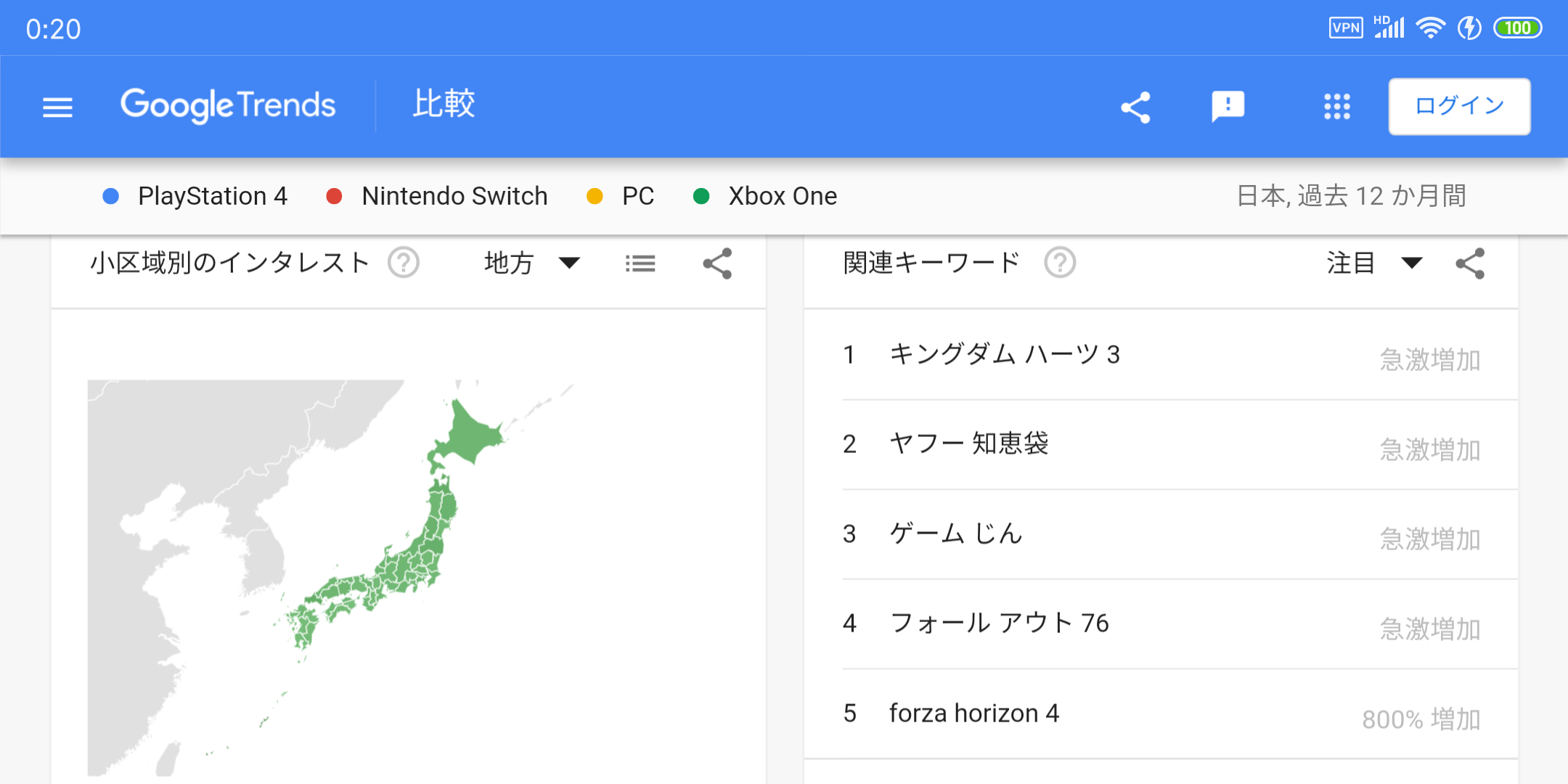Open the Google Trends logo link

(228, 105)
